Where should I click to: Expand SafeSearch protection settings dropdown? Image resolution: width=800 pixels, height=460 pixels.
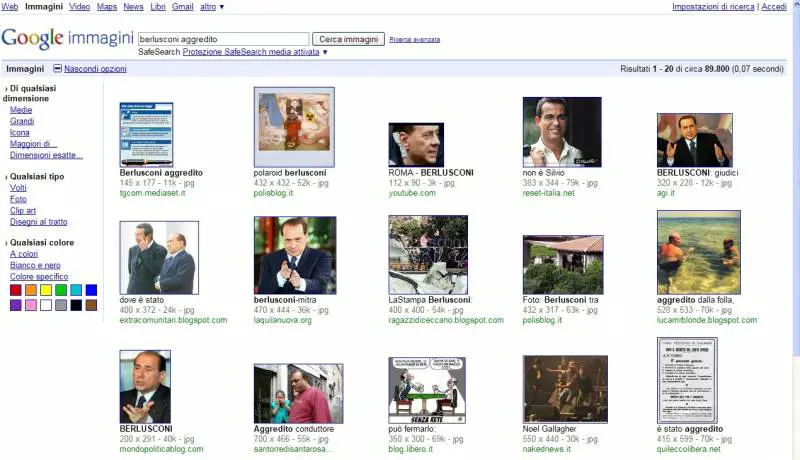324,51
